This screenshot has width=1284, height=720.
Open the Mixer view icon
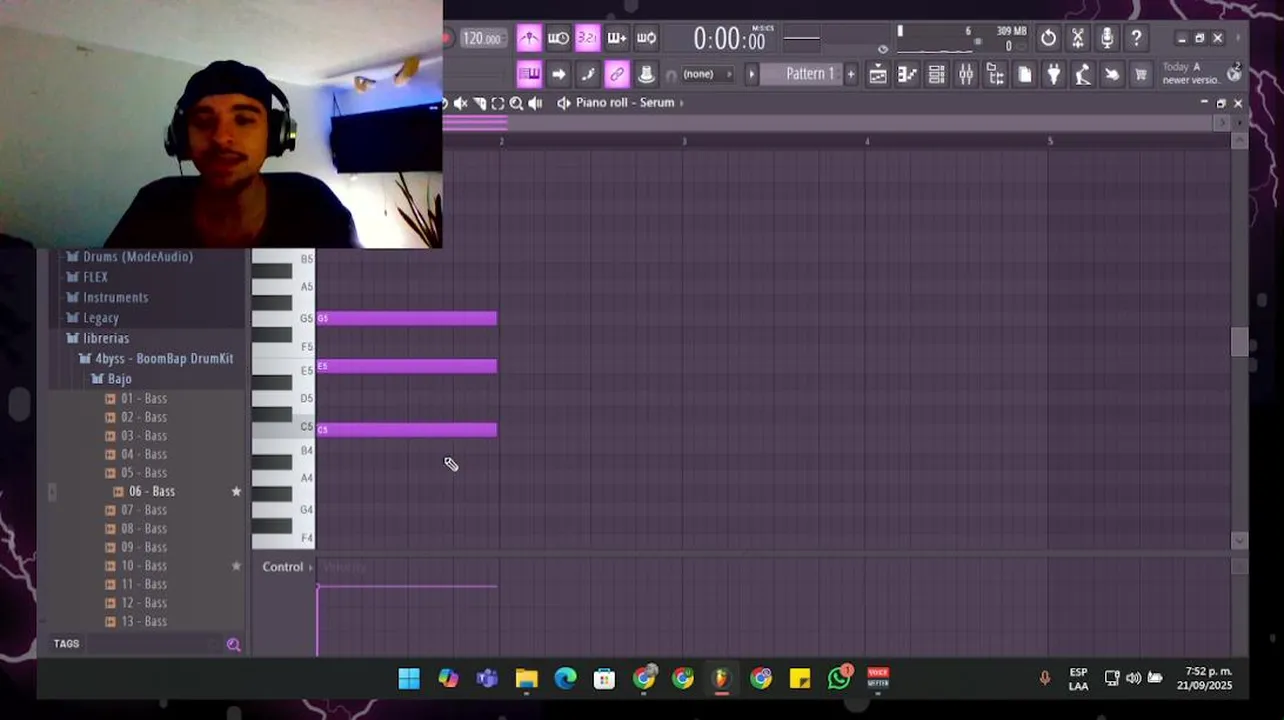point(966,74)
